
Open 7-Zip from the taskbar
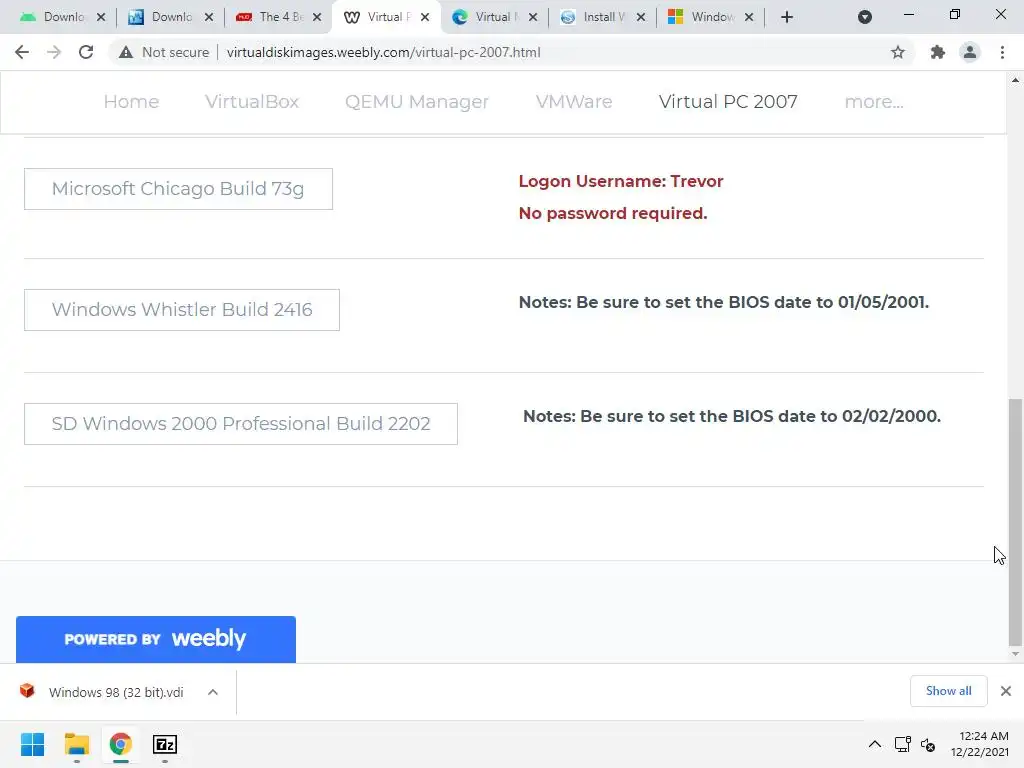(x=165, y=744)
